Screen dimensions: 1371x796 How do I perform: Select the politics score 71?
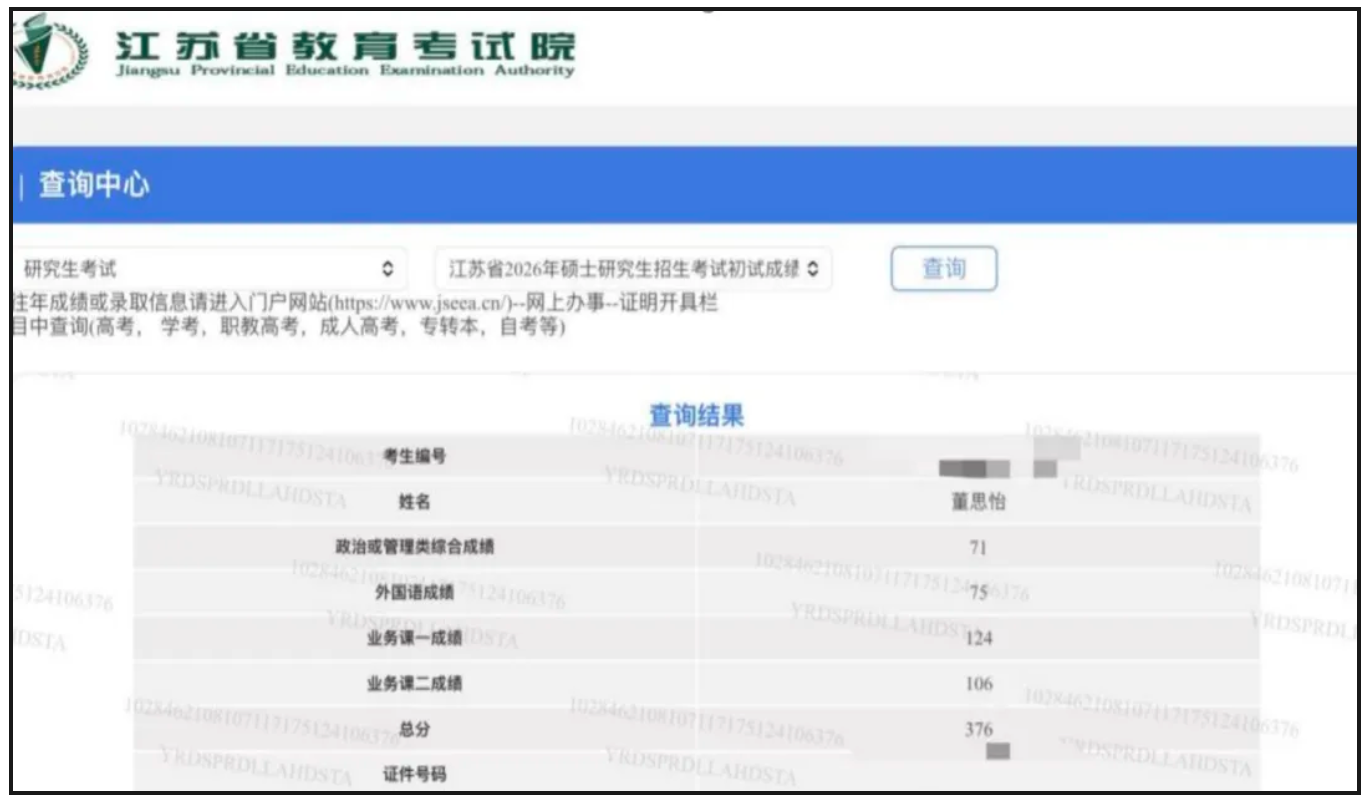click(x=978, y=547)
